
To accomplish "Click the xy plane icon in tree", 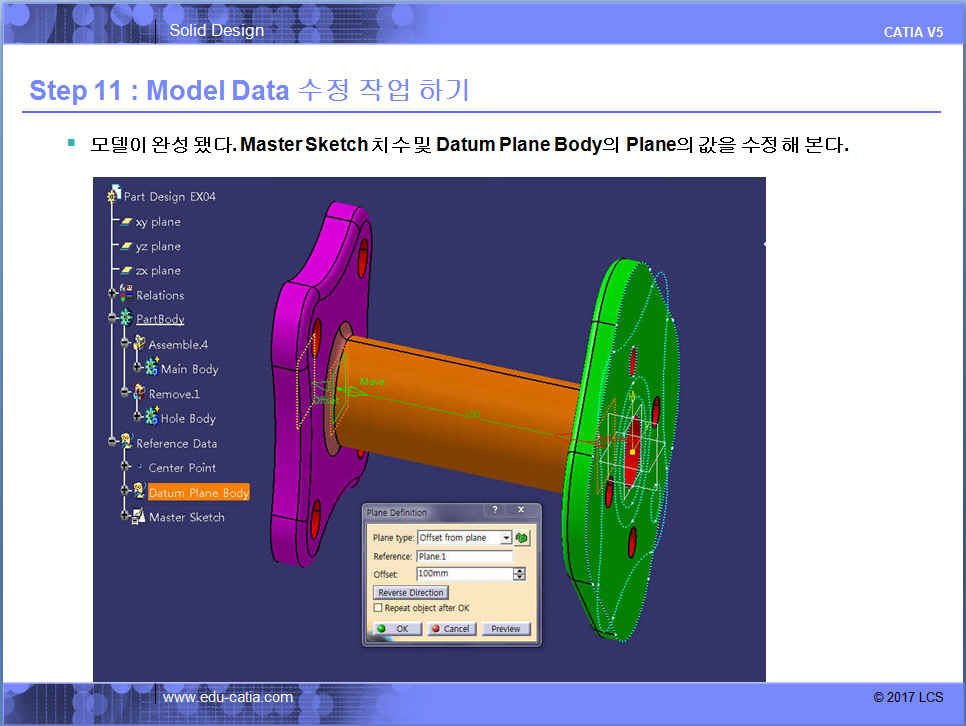I will click(x=127, y=222).
